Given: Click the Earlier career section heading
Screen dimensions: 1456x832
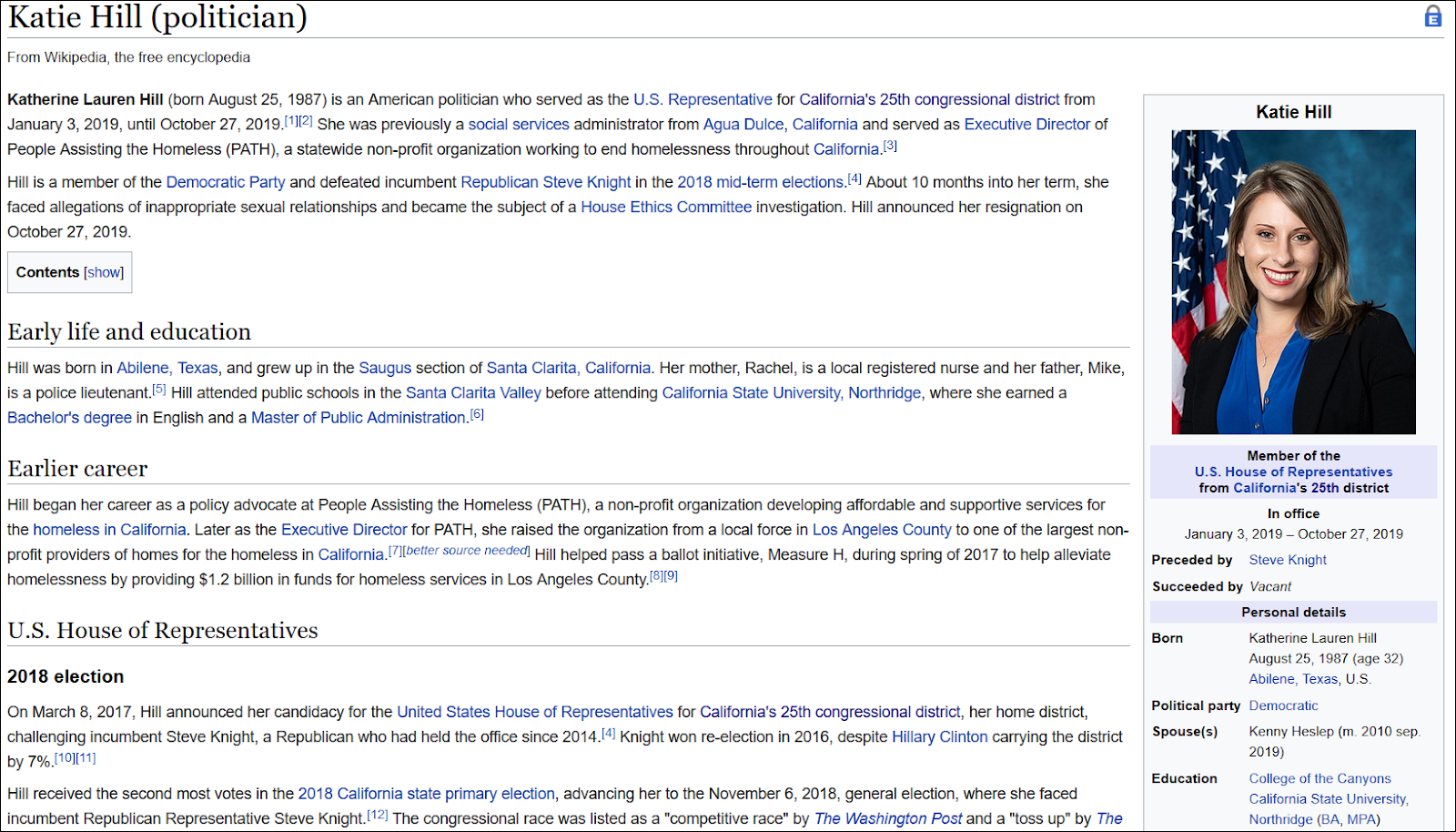Looking at the screenshot, I should click(77, 468).
